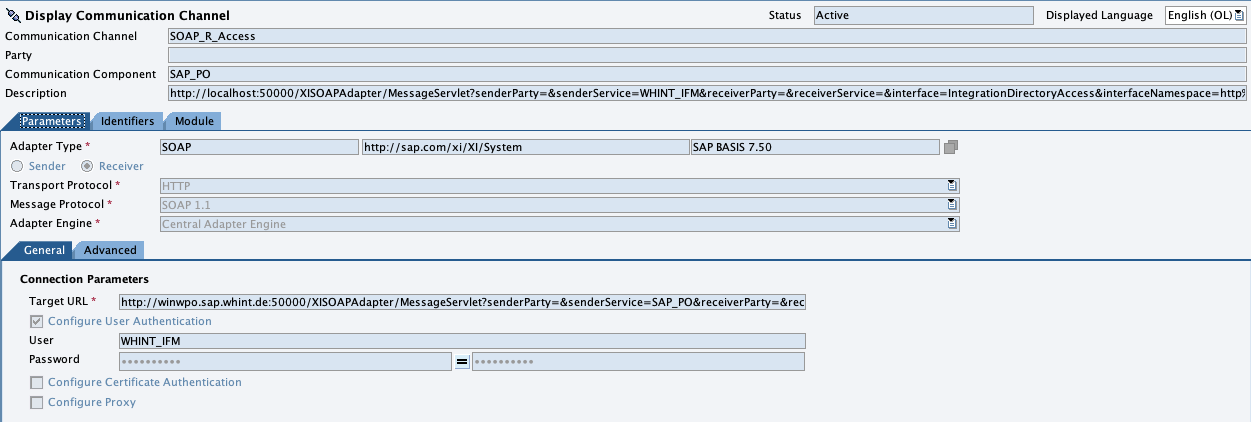Click the Description field
1251x422 pixels.
(x=706, y=93)
